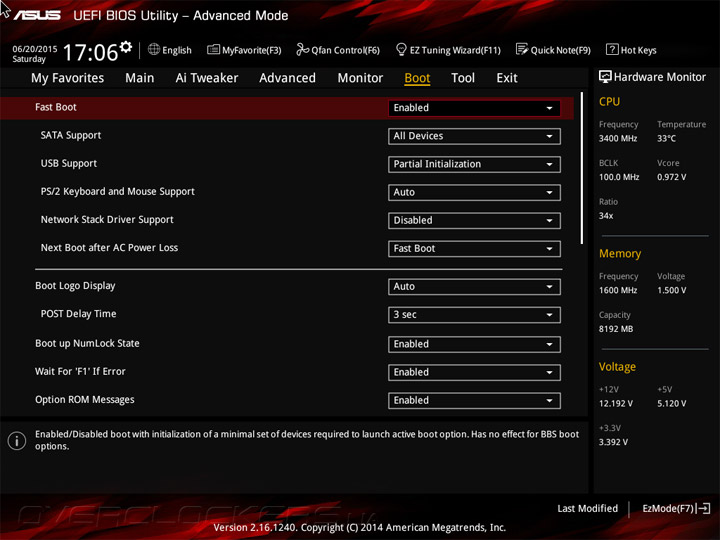Click the Vcore value 0.972 V

(671, 177)
